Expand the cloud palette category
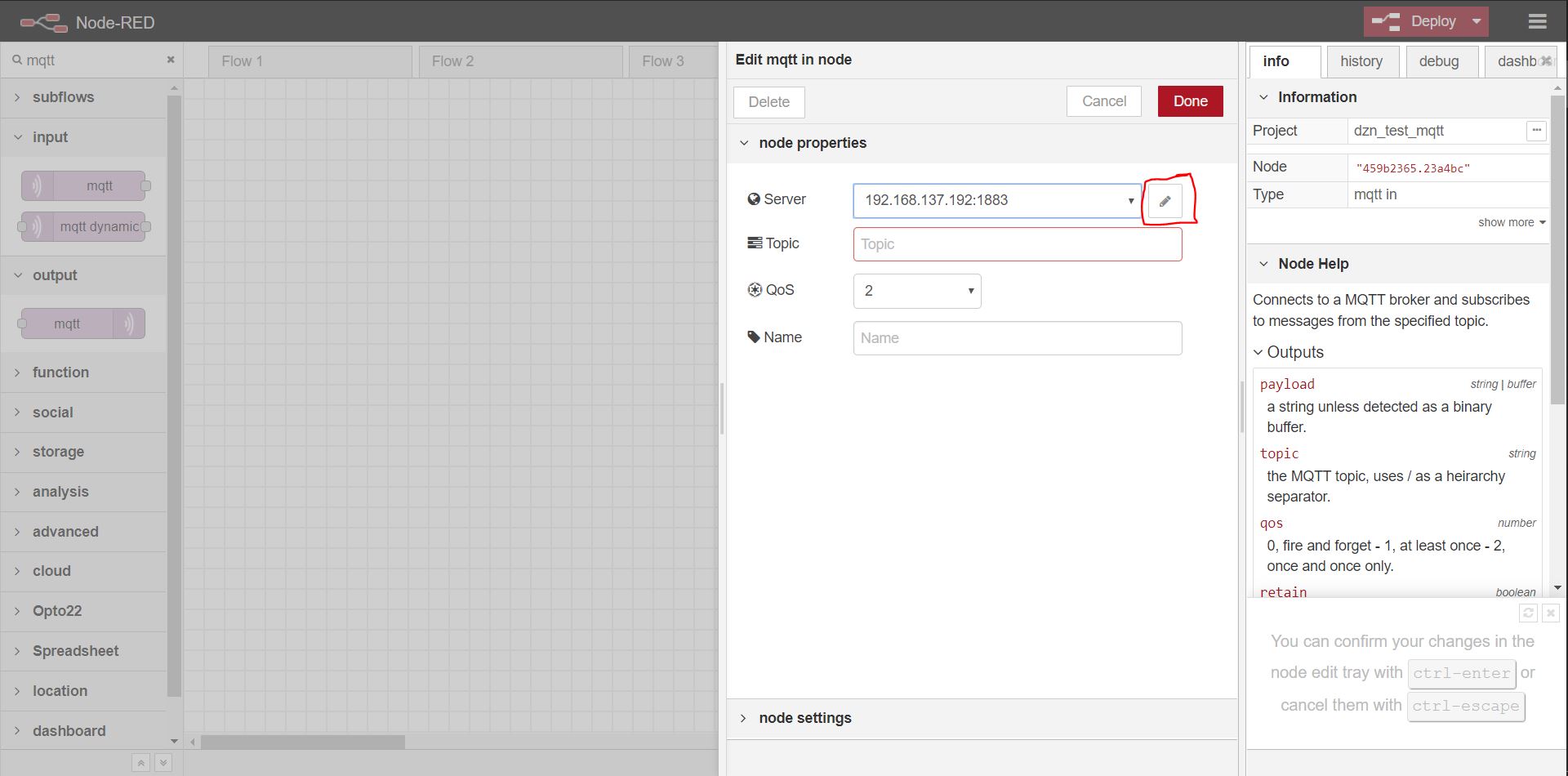The height and width of the screenshot is (776, 1568). (83, 571)
